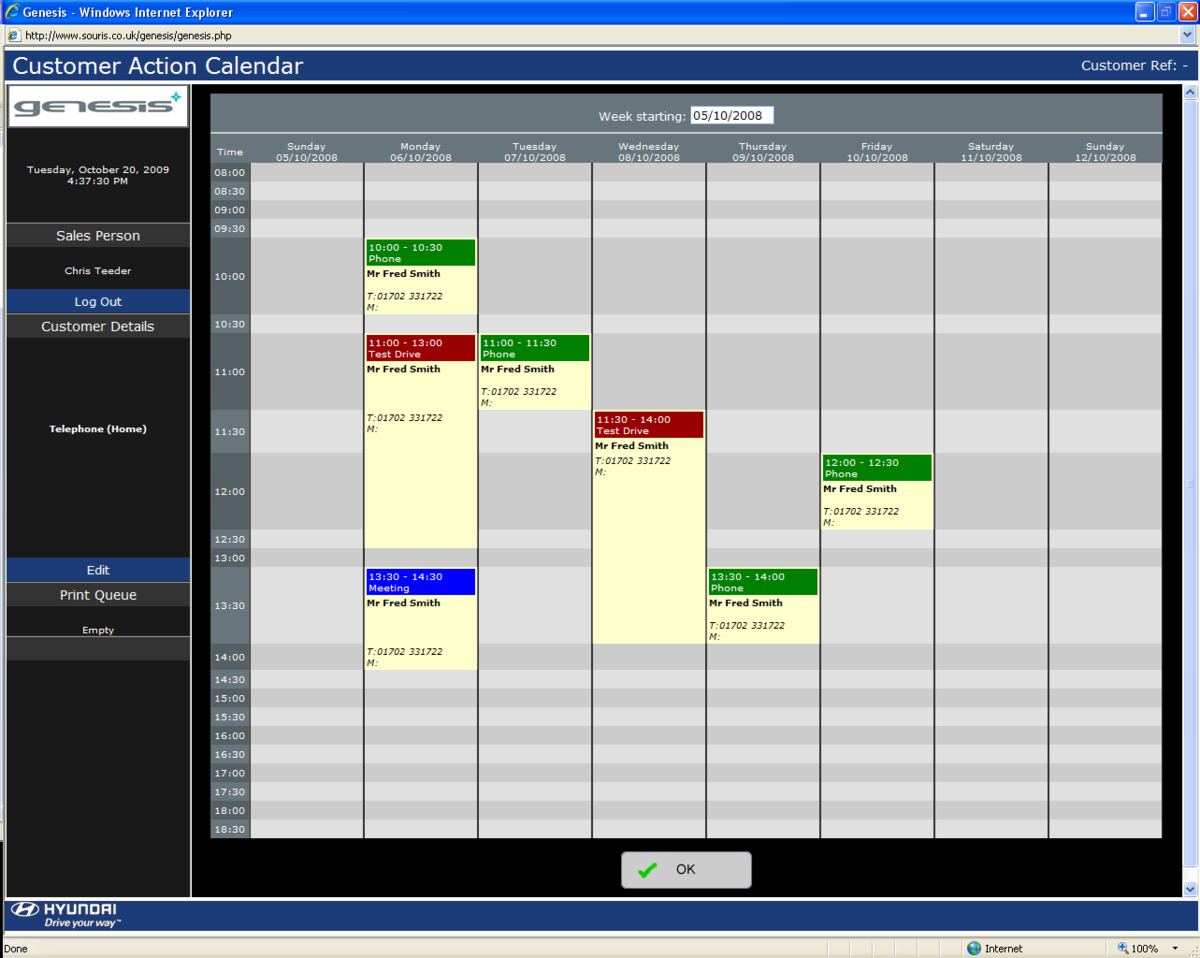Viewport: 1200px width, 958px height.
Task: Click the Genesis logo
Action: pos(98,106)
